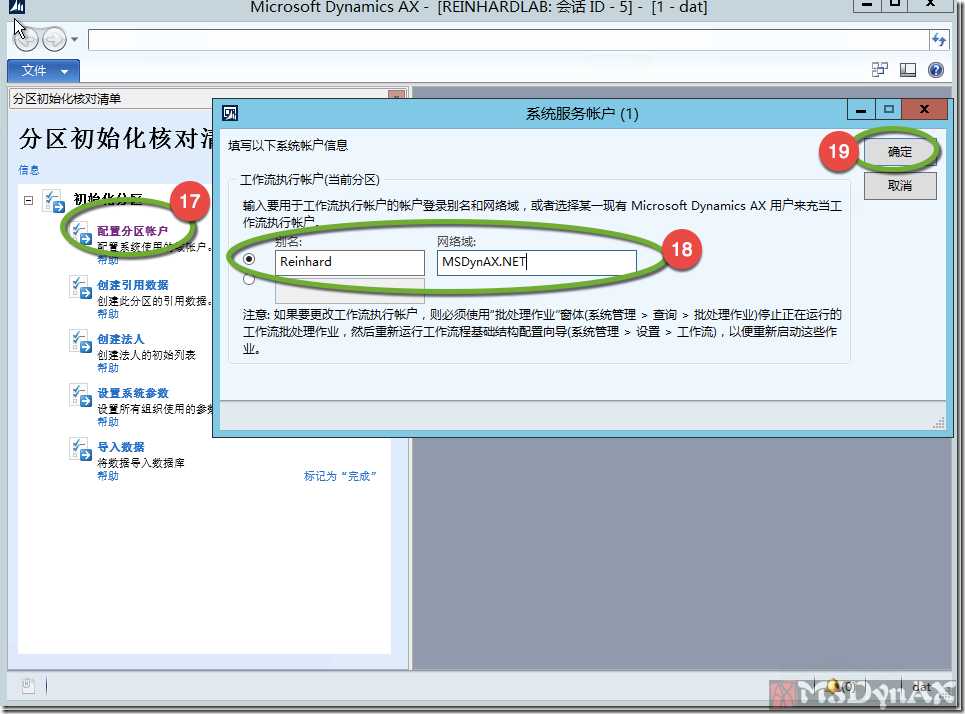Click the 导入数据 task icon
The height and width of the screenshot is (714, 965).
point(82,450)
